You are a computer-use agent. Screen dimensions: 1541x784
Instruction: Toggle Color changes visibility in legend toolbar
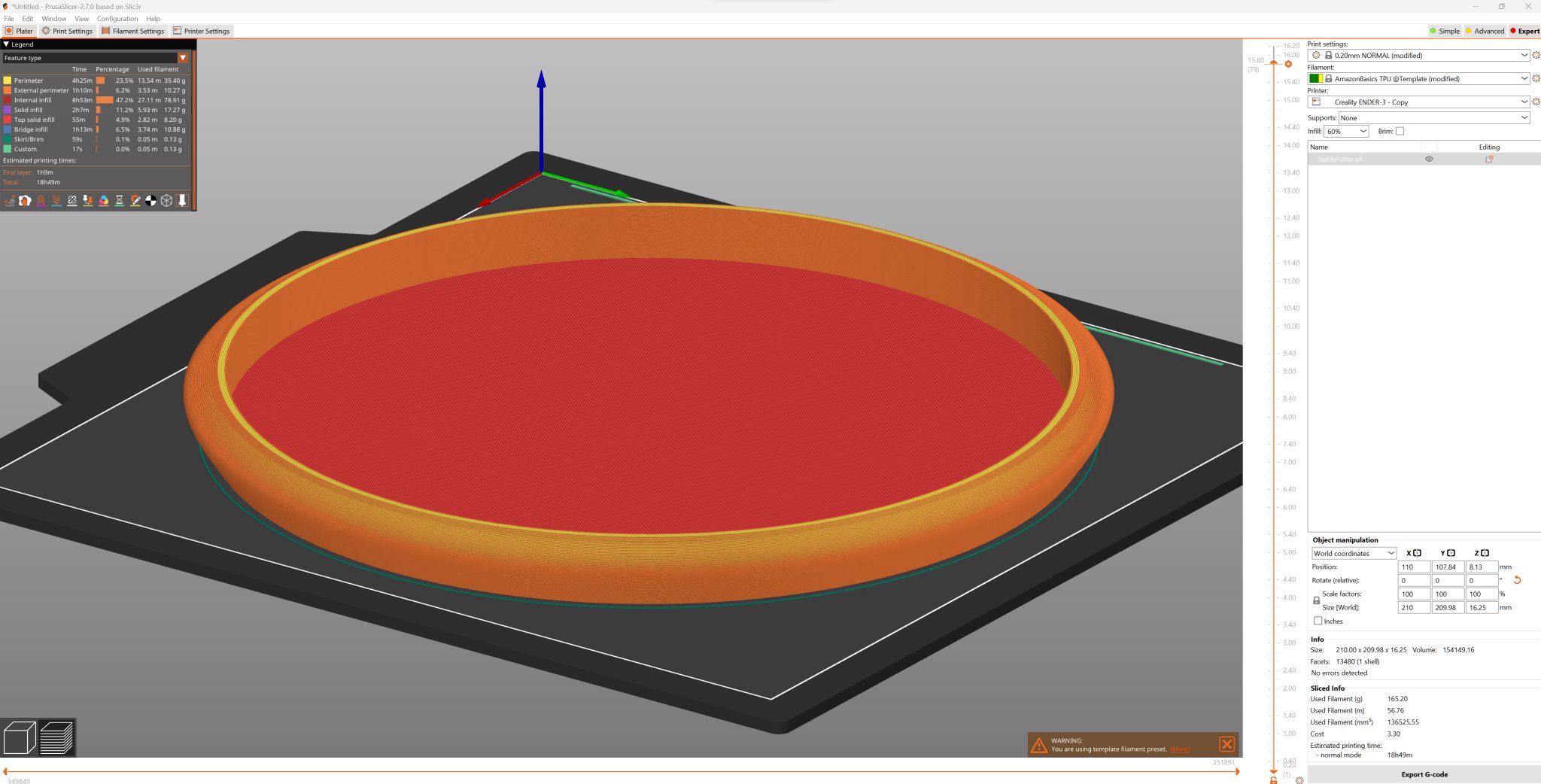coord(104,200)
